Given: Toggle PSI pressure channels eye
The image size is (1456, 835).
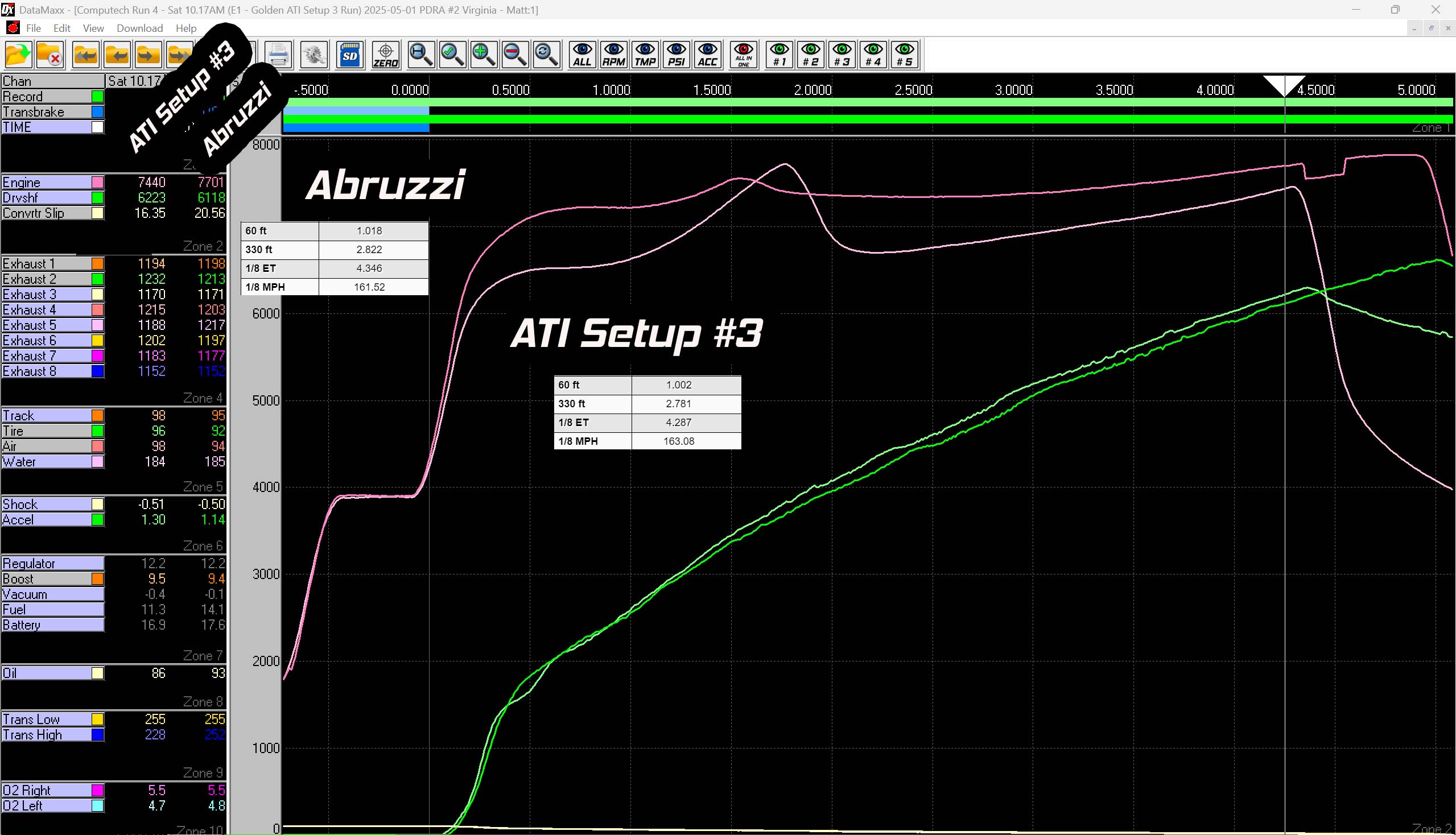Looking at the screenshot, I should [677, 55].
